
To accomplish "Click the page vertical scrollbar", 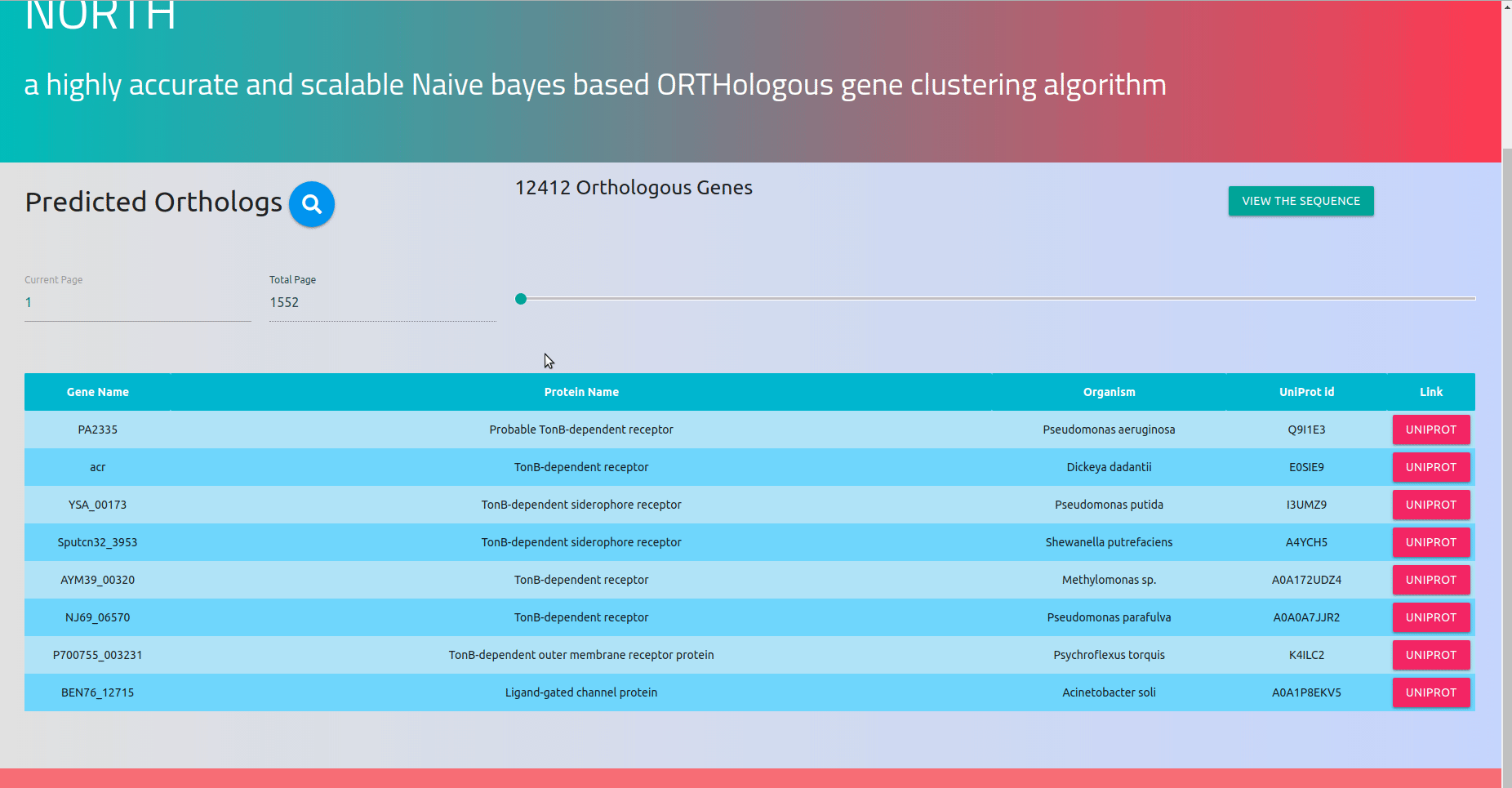I will click(x=1506, y=457).
